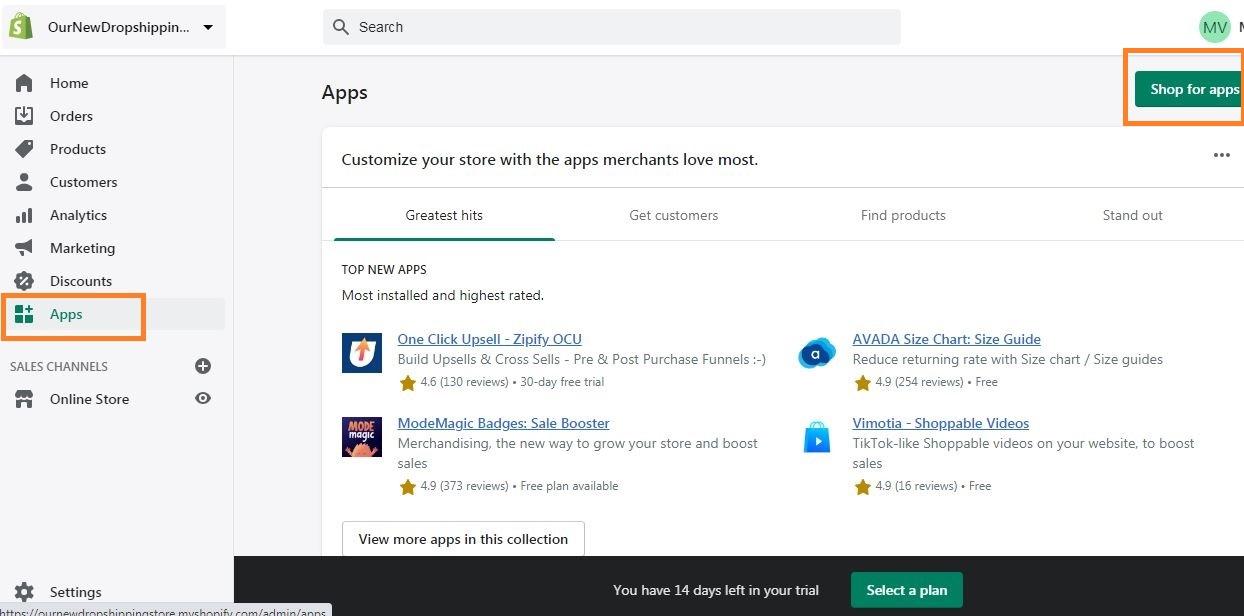Click the 'Build Upsells & Cross Sells' description

pyautogui.click(x=581, y=359)
